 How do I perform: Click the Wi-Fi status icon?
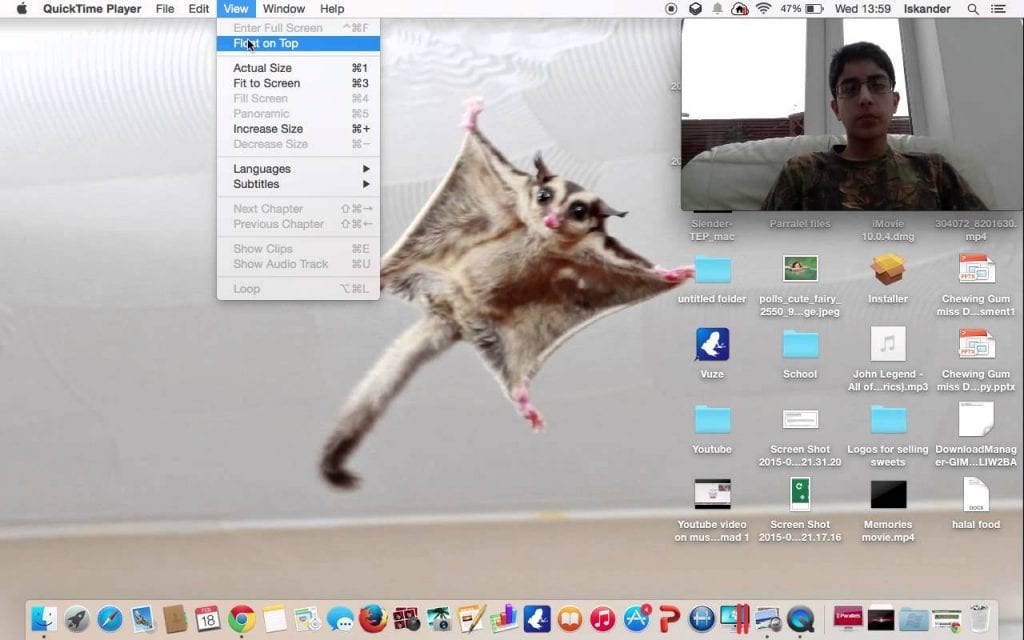click(x=763, y=8)
